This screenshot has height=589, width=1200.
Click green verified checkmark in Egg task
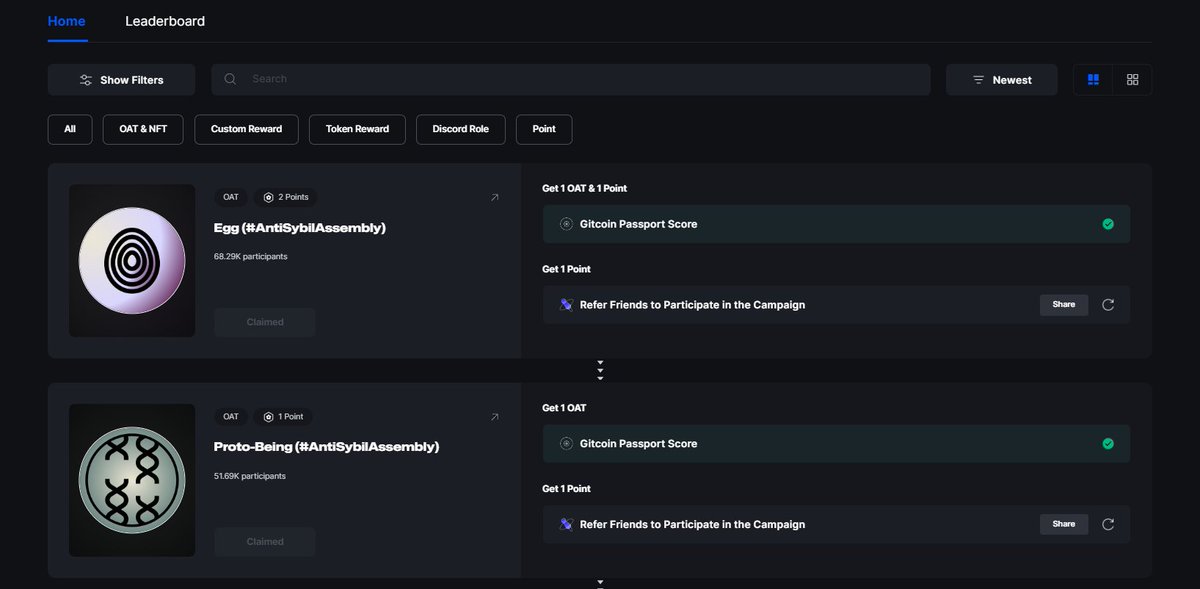point(1108,224)
